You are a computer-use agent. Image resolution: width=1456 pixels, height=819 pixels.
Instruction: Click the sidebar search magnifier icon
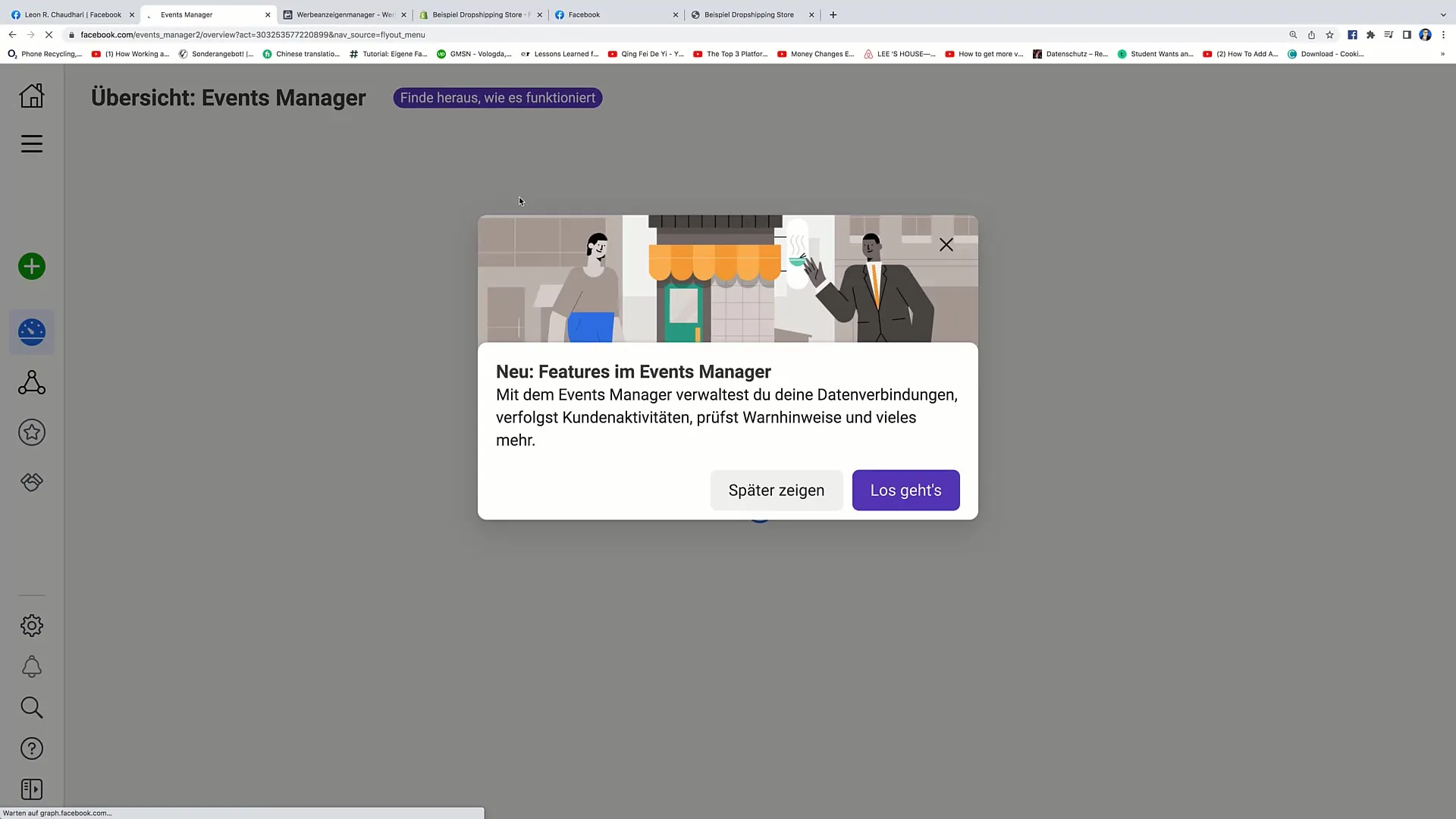(x=32, y=708)
